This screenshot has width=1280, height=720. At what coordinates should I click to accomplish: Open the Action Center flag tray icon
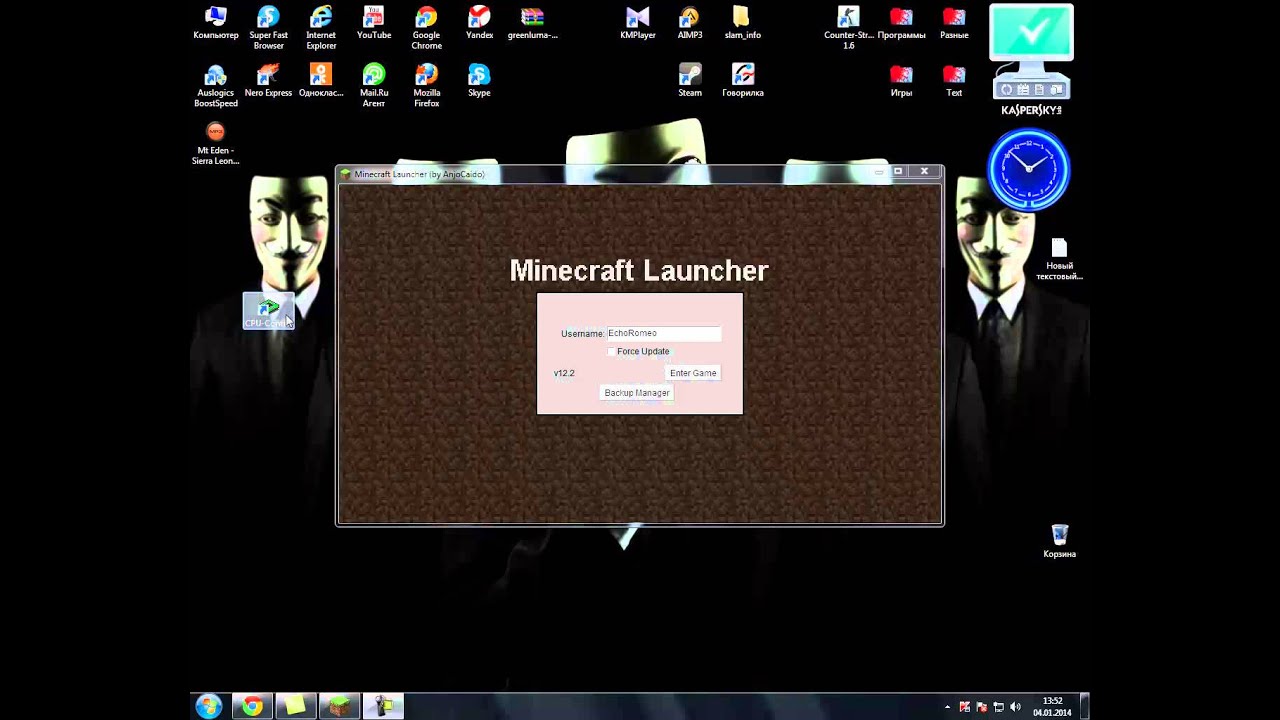(982, 707)
